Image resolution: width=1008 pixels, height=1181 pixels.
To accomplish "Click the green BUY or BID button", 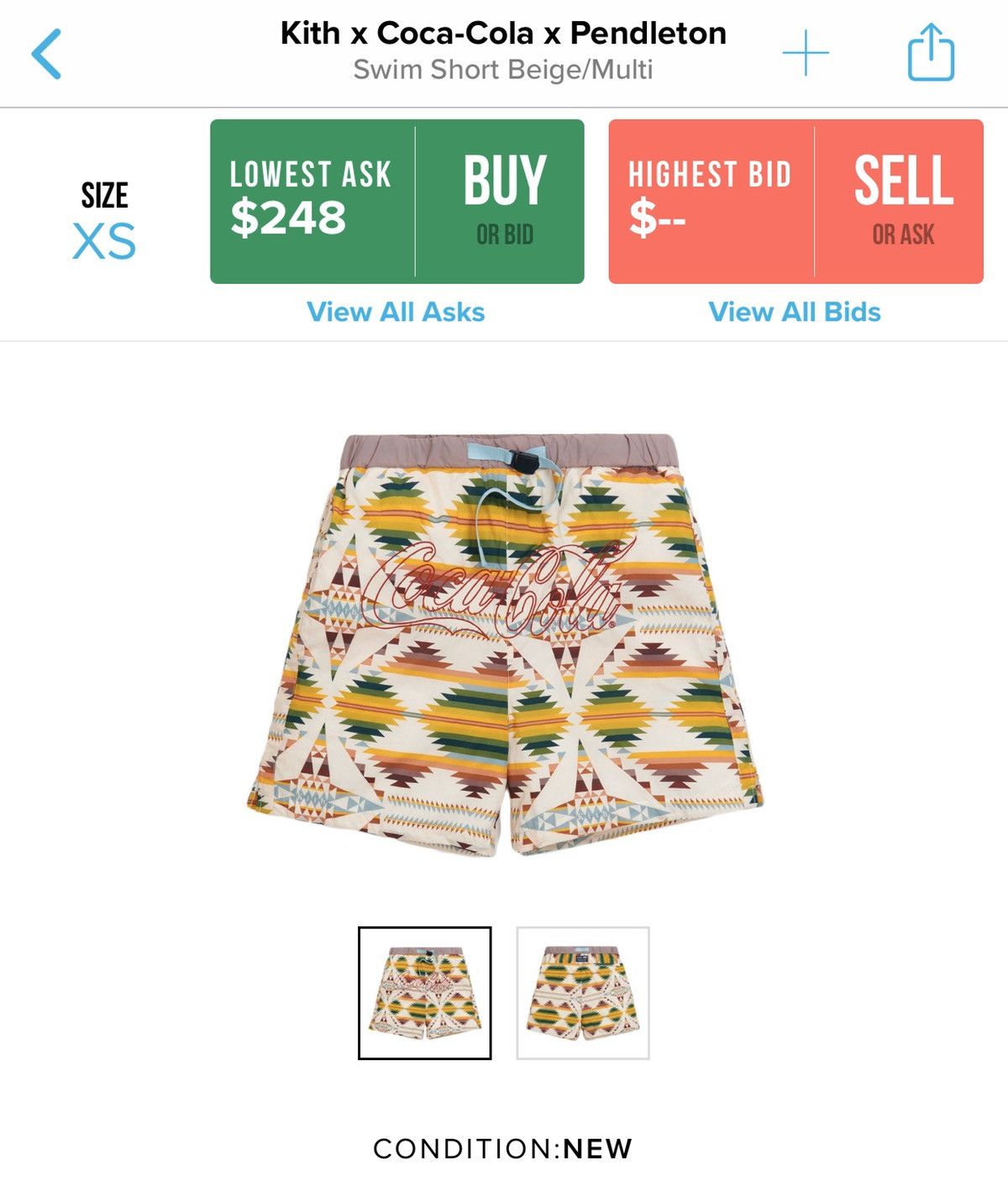I will pos(501,202).
